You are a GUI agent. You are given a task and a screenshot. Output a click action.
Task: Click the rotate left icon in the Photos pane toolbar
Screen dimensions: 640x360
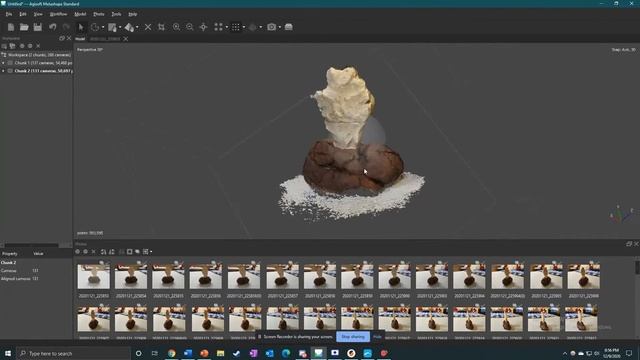[103, 252]
